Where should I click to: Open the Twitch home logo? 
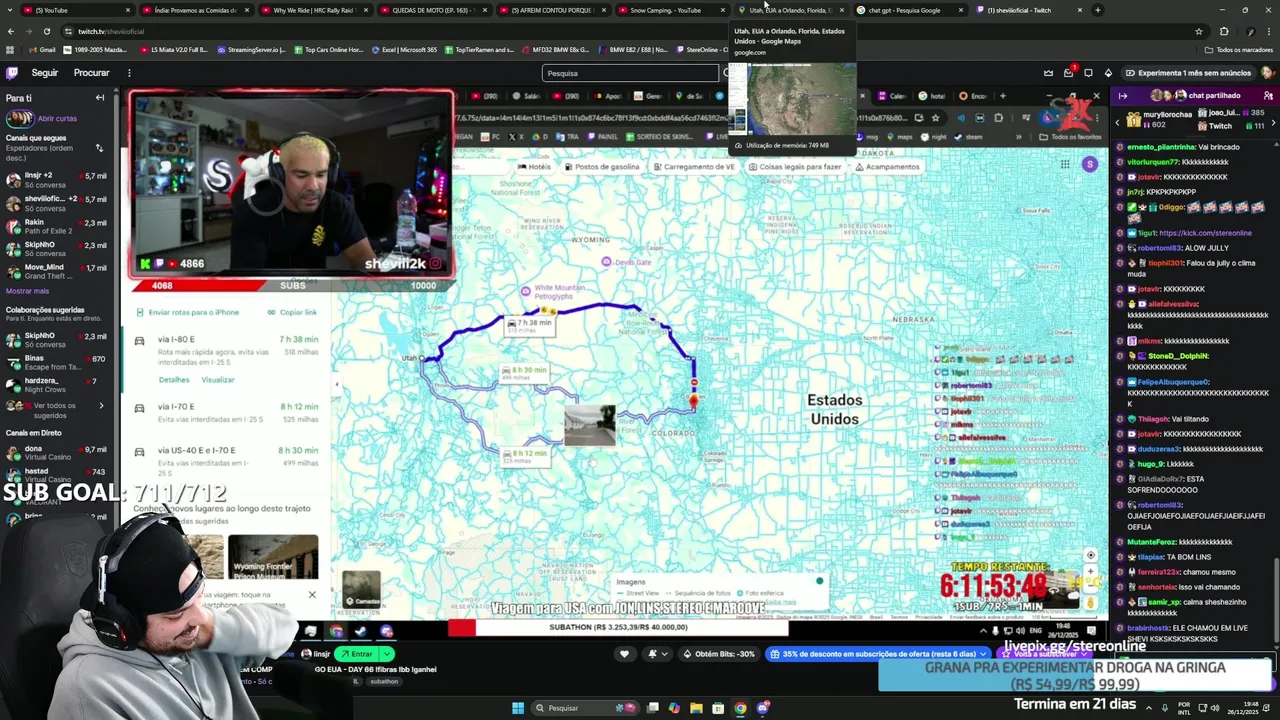pyautogui.click(x=12, y=73)
